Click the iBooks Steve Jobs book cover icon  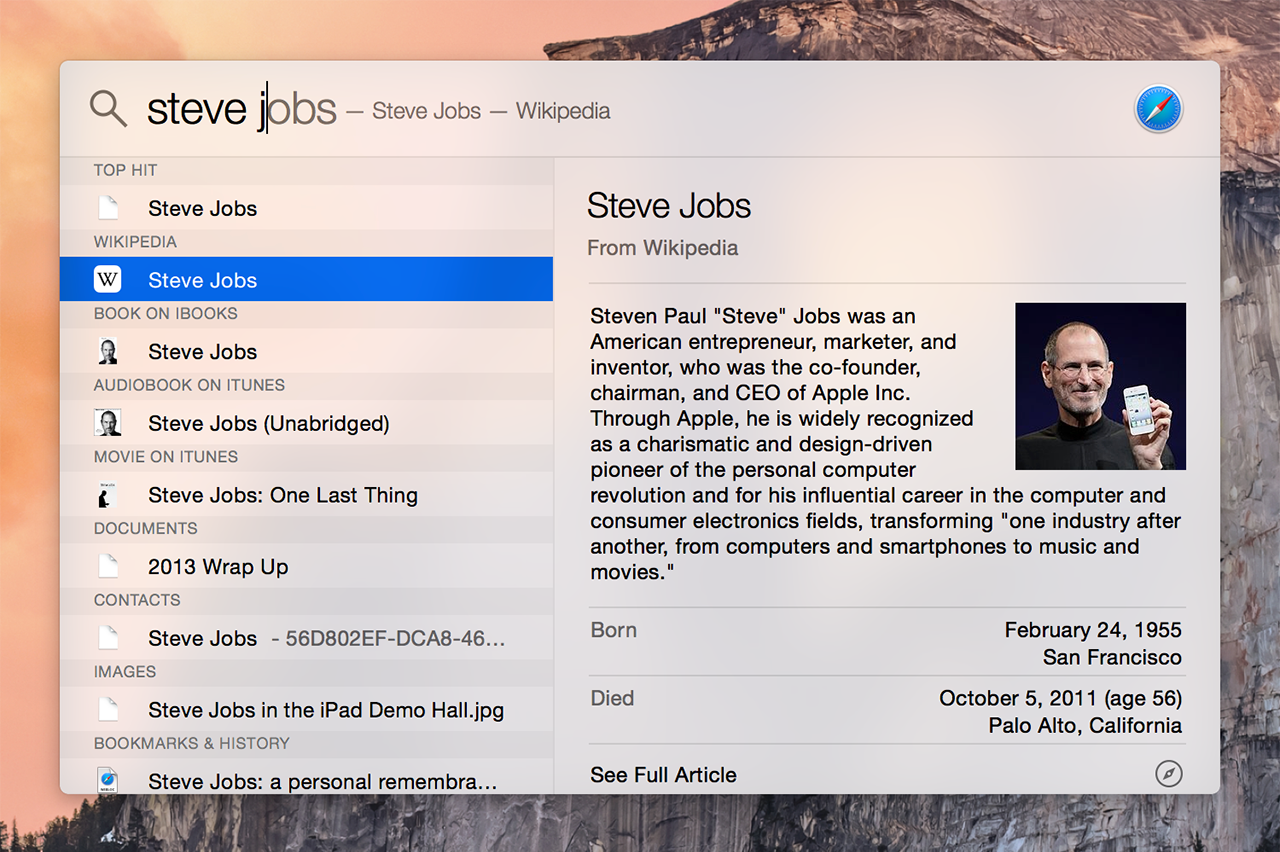click(108, 351)
